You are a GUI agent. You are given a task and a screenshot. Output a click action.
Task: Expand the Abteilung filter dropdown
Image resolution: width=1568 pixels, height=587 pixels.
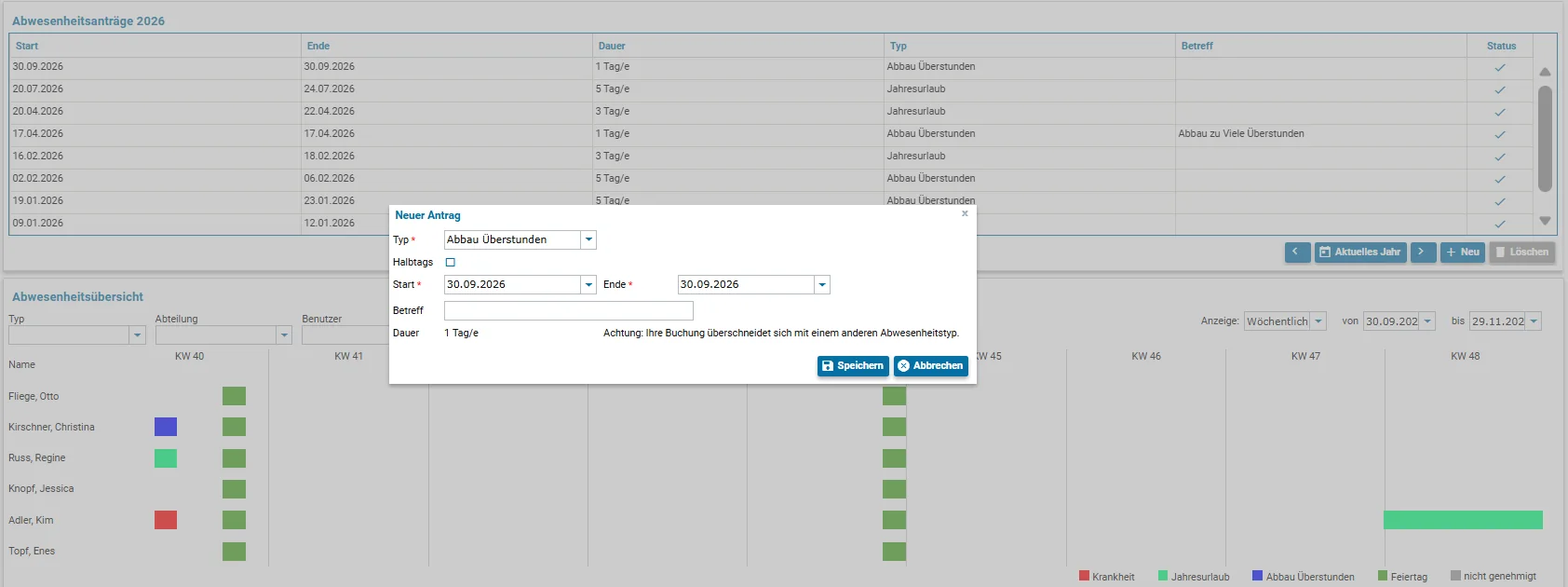[284, 334]
